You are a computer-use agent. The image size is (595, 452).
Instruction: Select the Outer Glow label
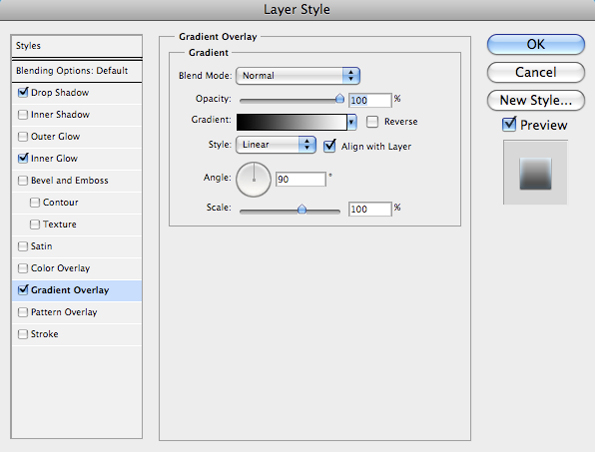[55, 137]
